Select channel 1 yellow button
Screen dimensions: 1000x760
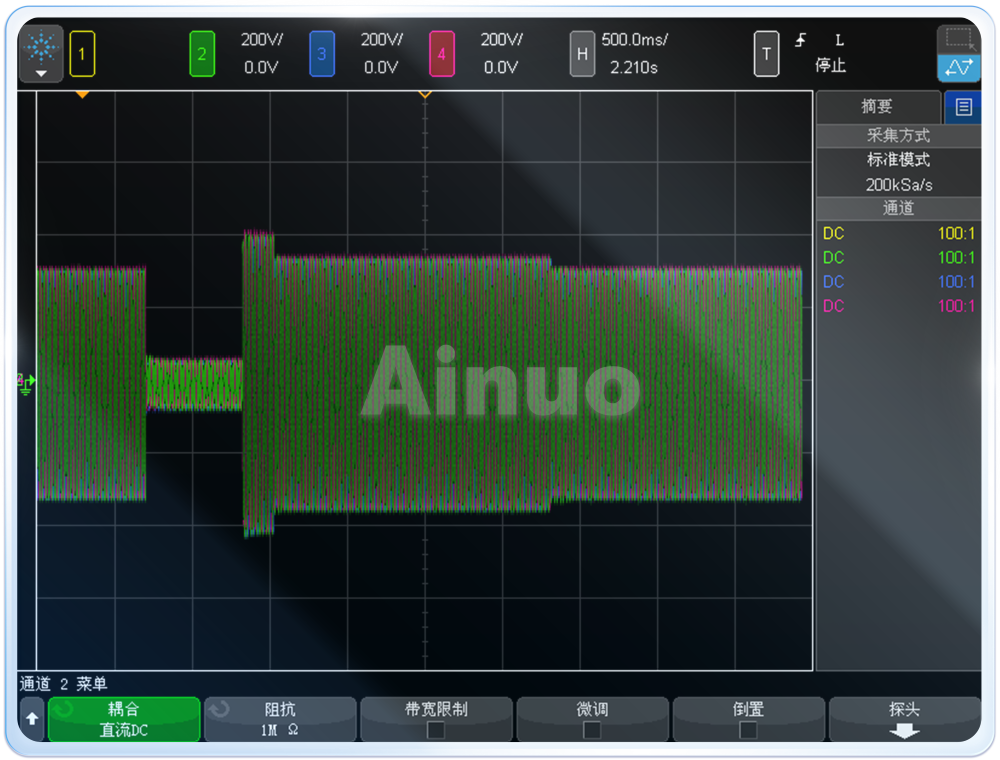(x=82, y=54)
